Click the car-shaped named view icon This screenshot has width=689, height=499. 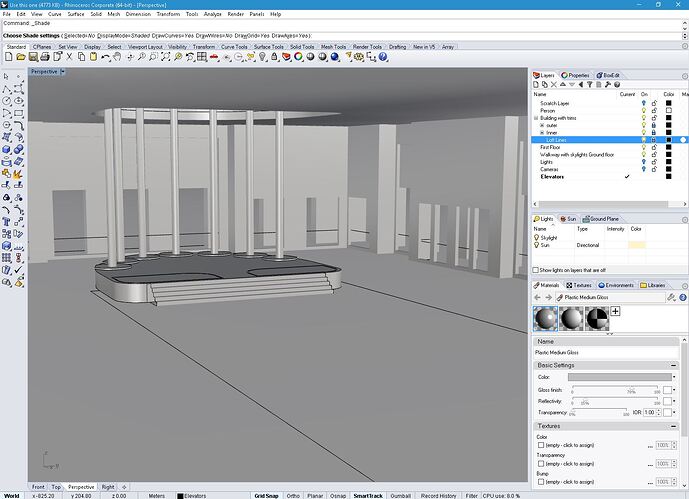click(x=214, y=57)
